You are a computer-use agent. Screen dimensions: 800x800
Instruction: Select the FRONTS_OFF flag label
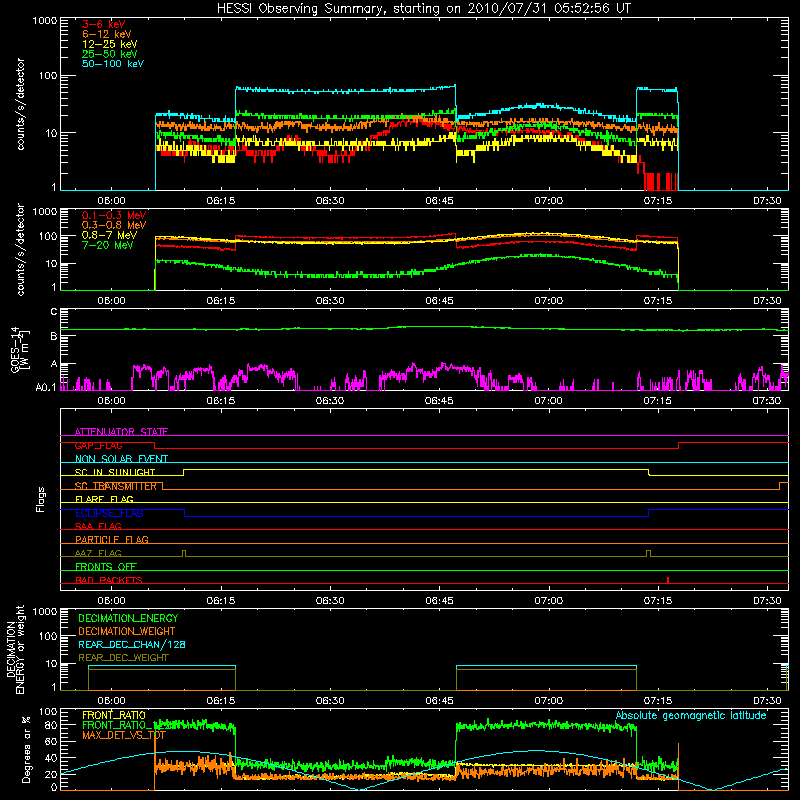(106, 567)
